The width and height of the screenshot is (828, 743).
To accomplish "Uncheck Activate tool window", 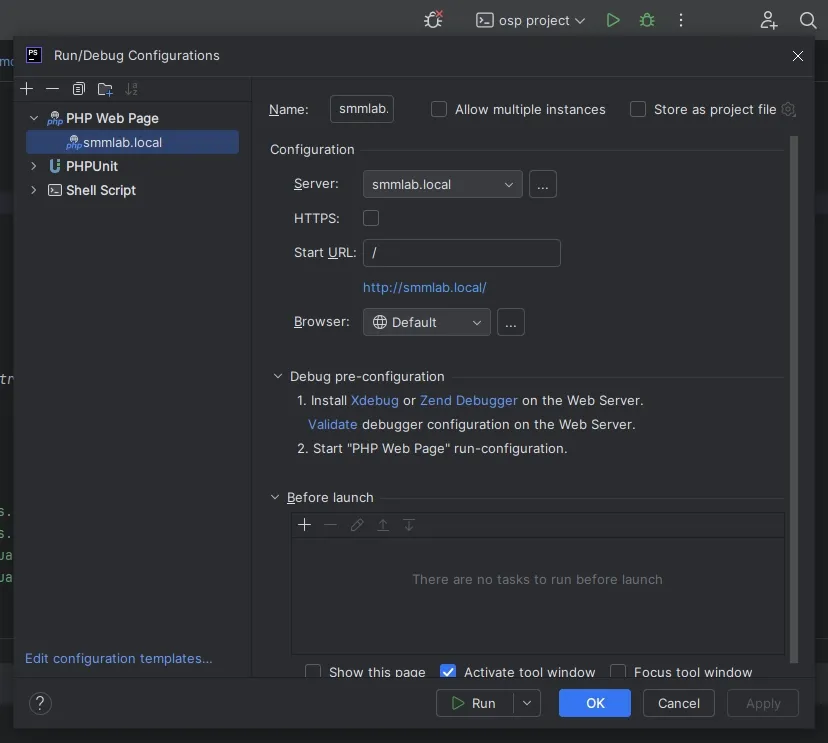I will pyautogui.click(x=448, y=672).
